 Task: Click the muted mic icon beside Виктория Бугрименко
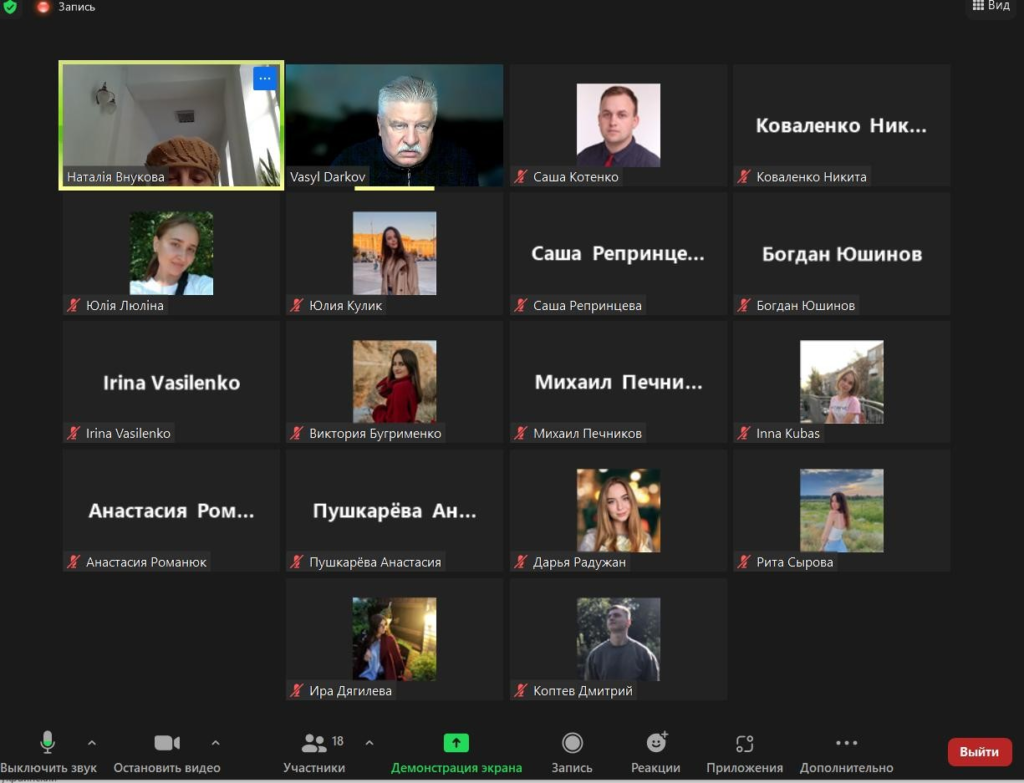coord(296,433)
